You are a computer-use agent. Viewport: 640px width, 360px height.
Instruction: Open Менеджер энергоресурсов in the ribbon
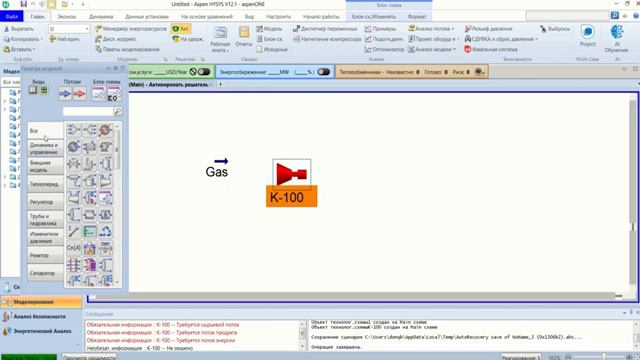click(x=131, y=29)
